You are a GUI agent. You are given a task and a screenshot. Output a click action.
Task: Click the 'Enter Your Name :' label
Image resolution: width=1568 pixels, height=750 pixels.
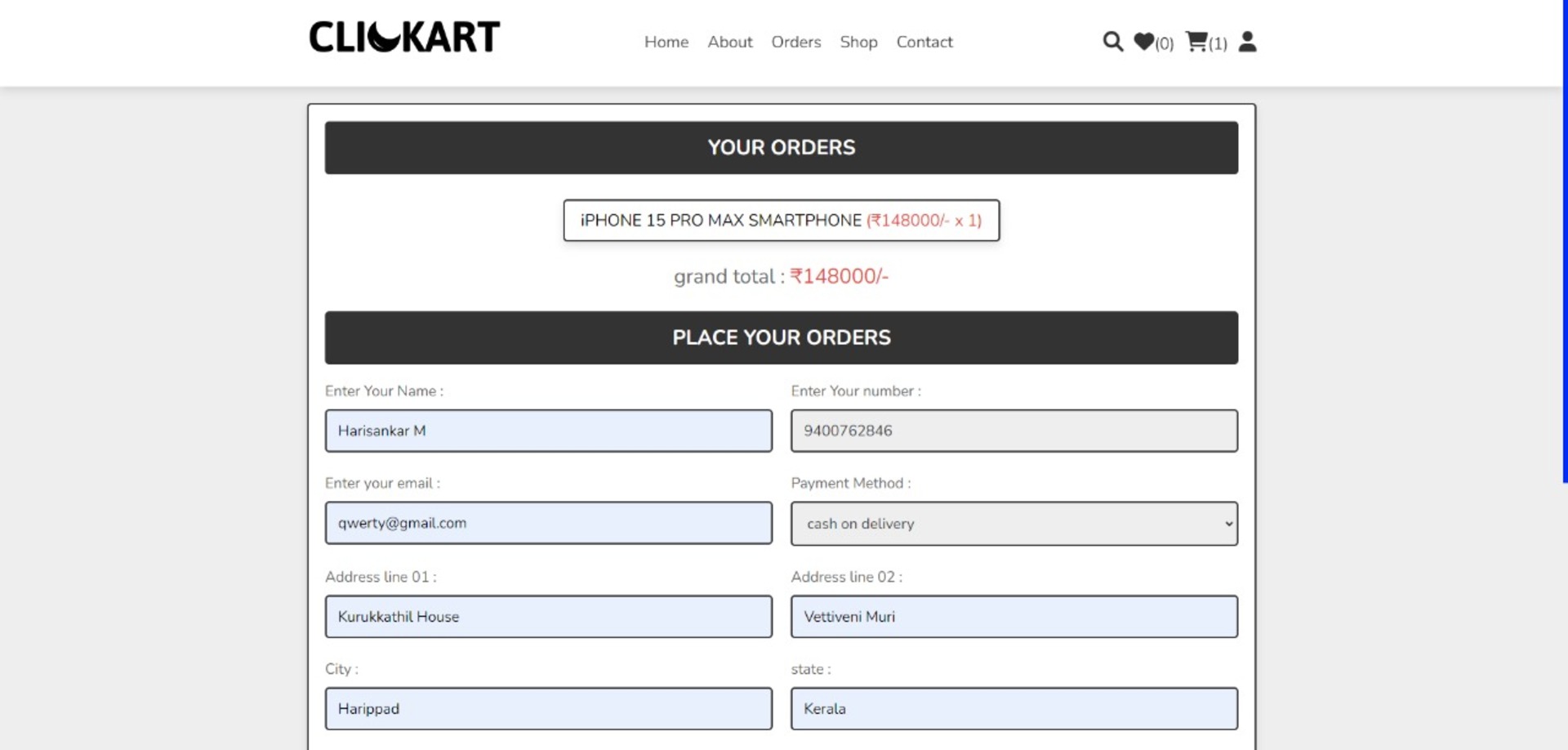pos(385,391)
